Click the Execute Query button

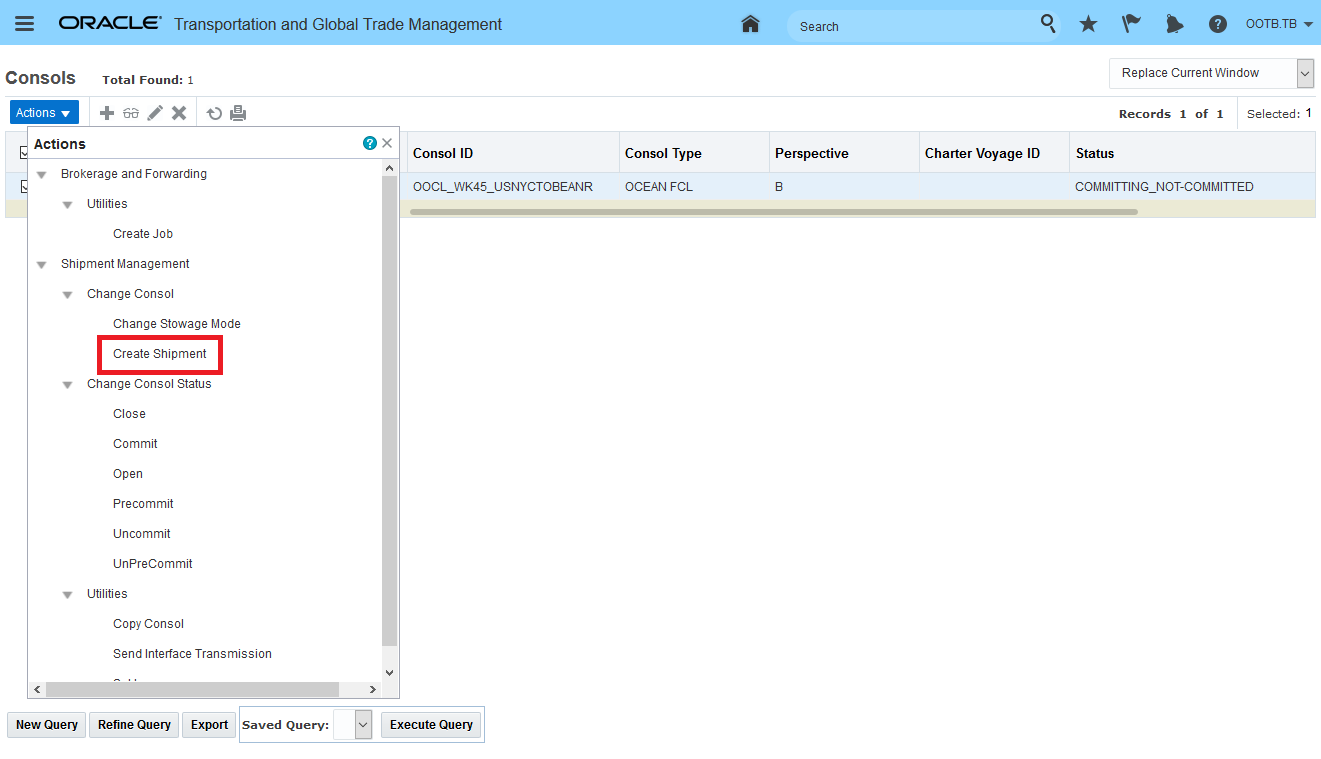pyautogui.click(x=431, y=725)
